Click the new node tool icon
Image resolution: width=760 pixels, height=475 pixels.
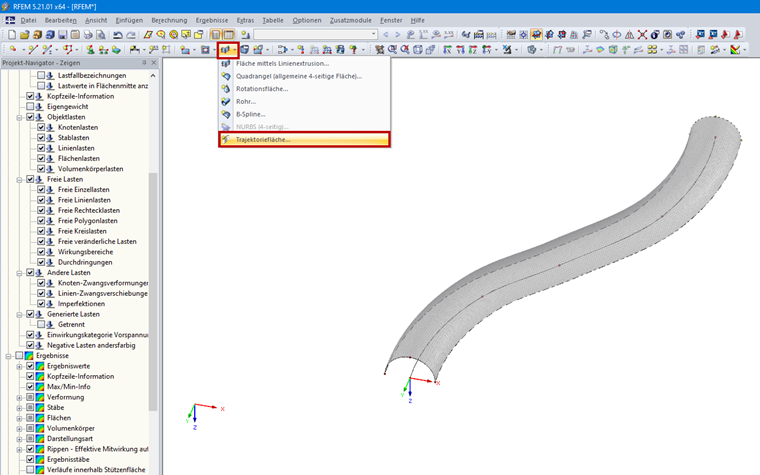[x=13, y=49]
